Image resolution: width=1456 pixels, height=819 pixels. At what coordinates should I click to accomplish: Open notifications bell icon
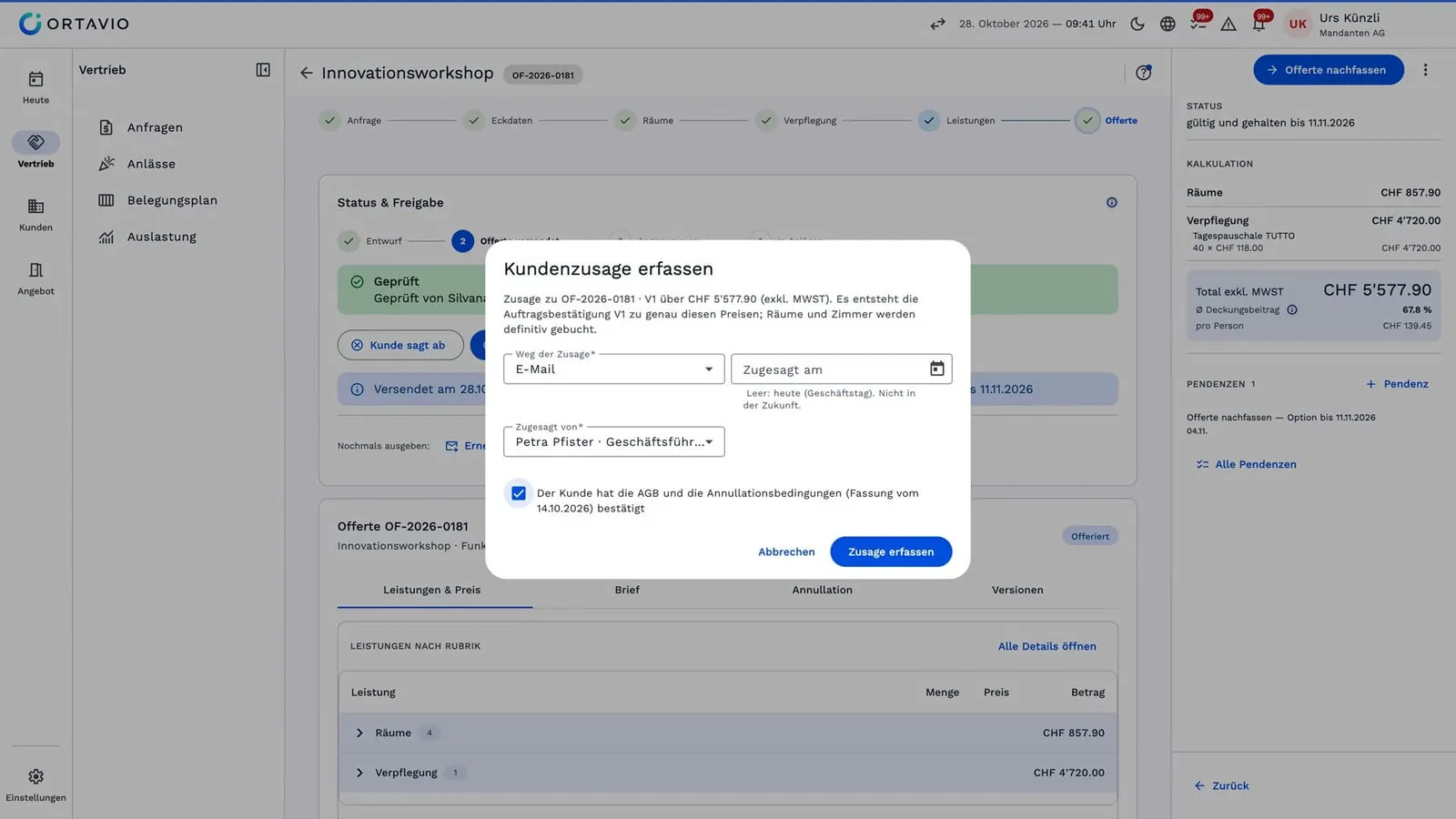pos(1259,24)
